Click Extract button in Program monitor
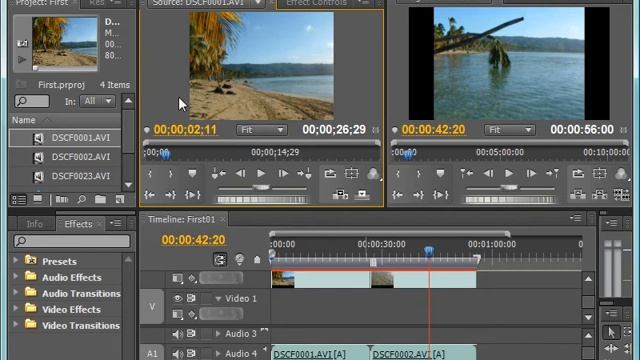The height and width of the screenshot is (360, 640). [x=599, y=194]
